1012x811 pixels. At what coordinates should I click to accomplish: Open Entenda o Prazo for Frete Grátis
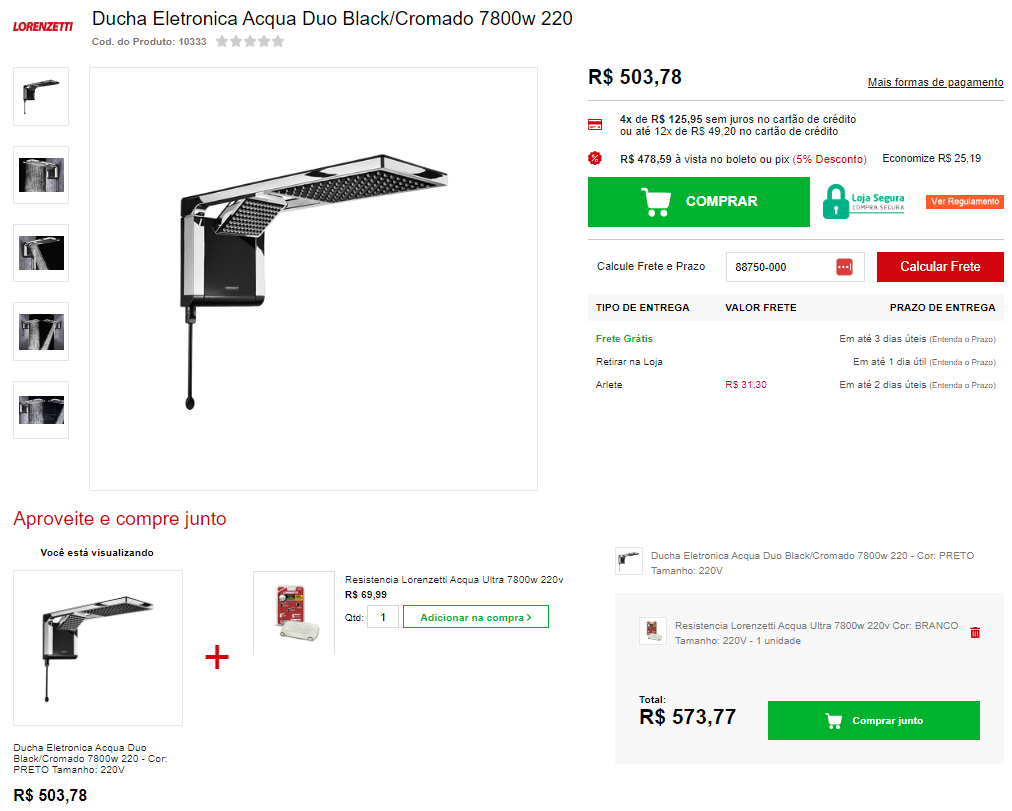(x=962, y=339)
